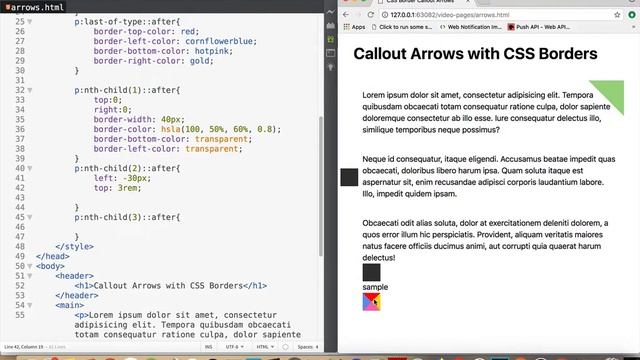
Task: Collapse the p:nth-child(1)::after block at line 32
Action: 30,90
